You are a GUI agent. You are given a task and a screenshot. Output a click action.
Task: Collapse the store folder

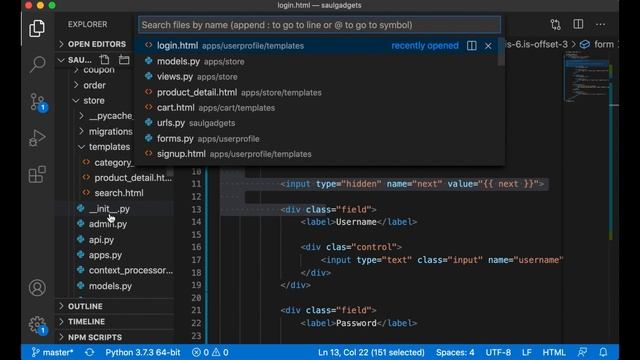click(x=94, y=100)
